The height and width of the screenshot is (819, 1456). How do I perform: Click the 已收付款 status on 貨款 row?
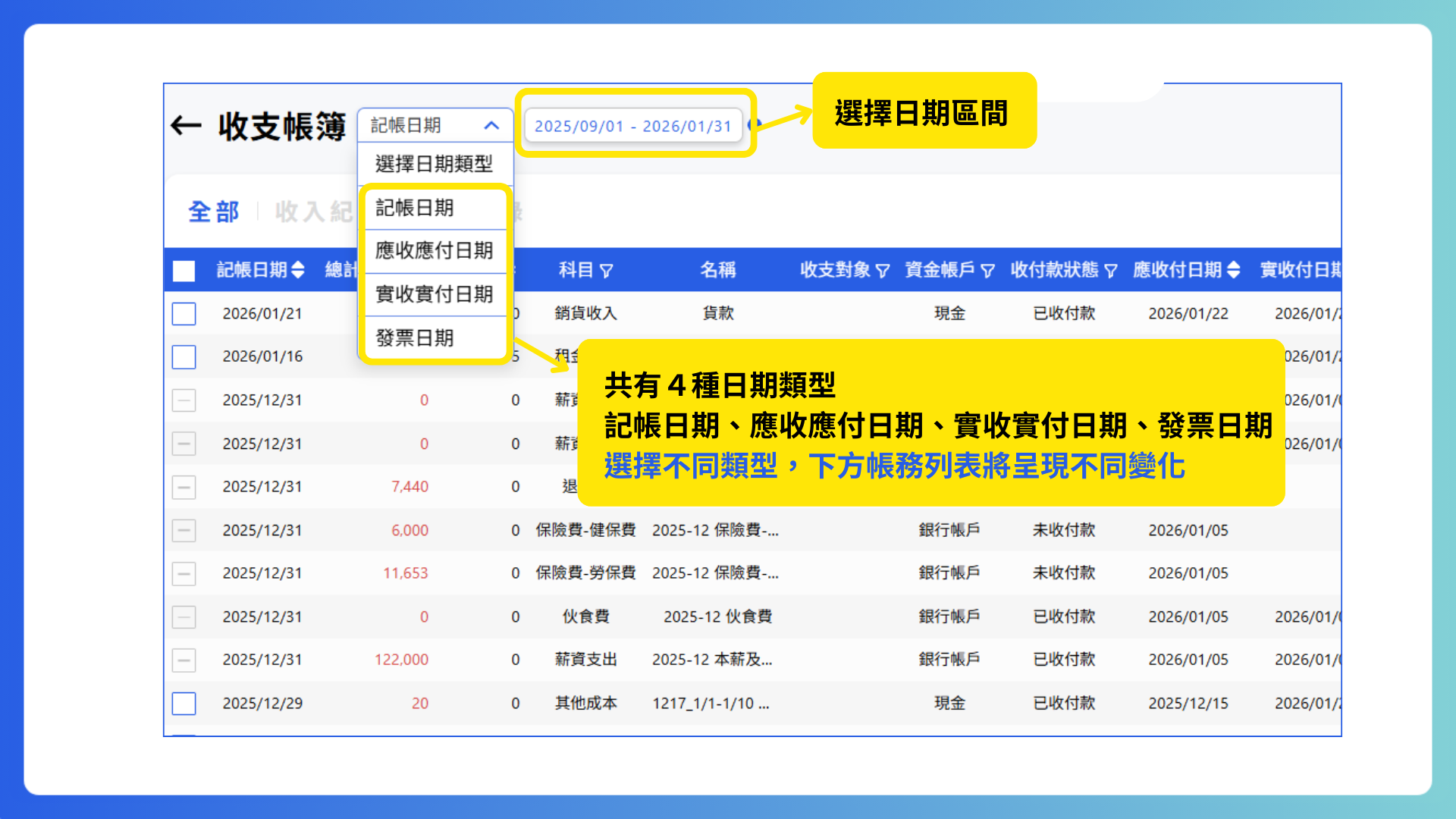(x=1063, y=313)
